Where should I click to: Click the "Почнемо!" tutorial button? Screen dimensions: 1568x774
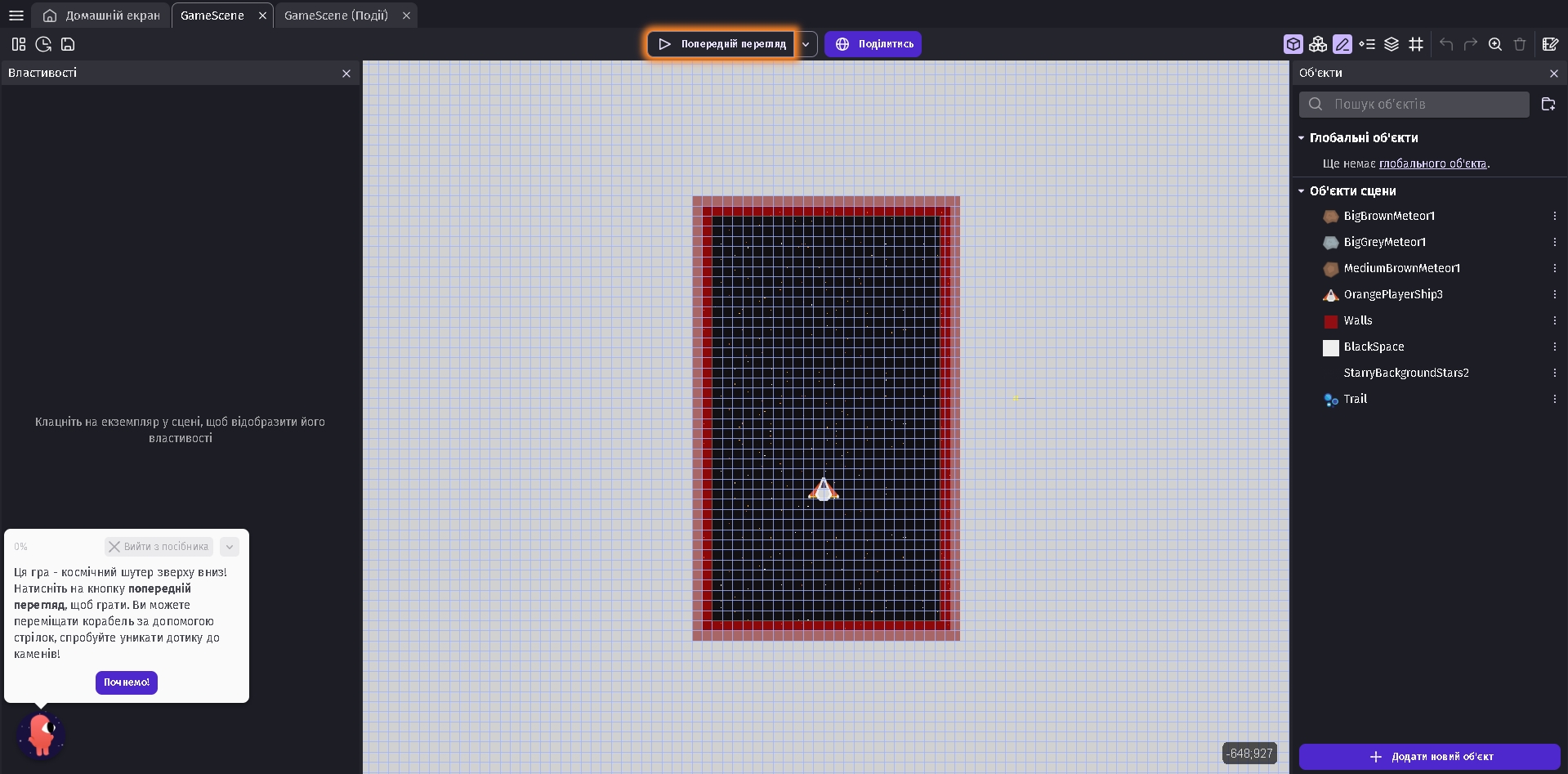[127, 682]
